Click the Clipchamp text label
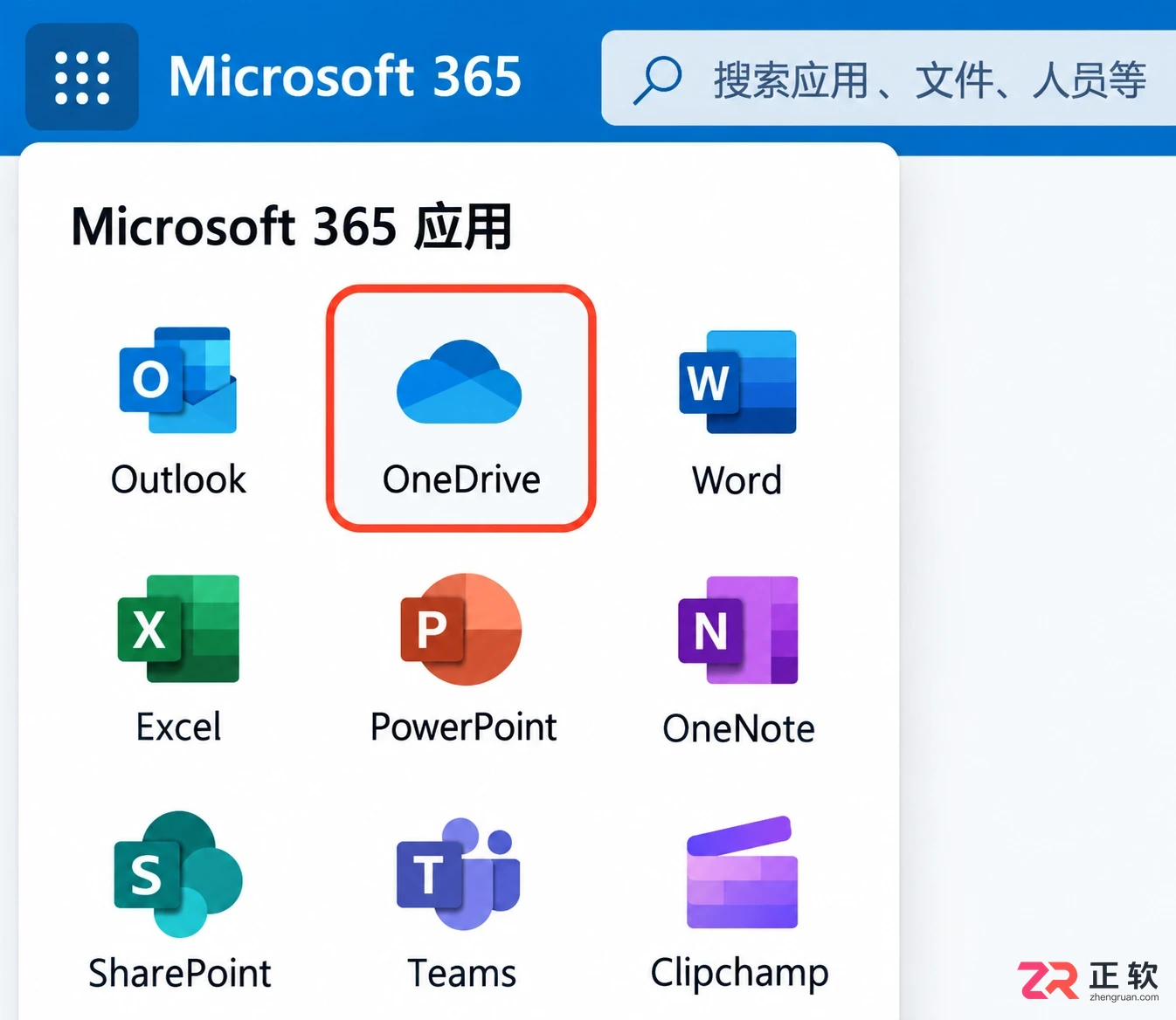Viewport: 1176px width, 1020px height. [x=740, y=974]
